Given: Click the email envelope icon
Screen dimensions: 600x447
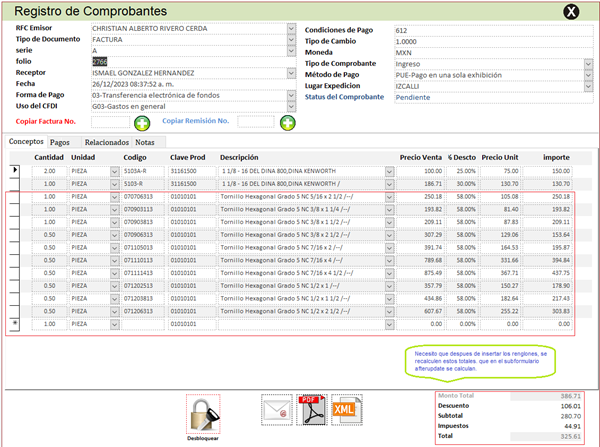Looking at the screenshot, I should pos(275,409).
